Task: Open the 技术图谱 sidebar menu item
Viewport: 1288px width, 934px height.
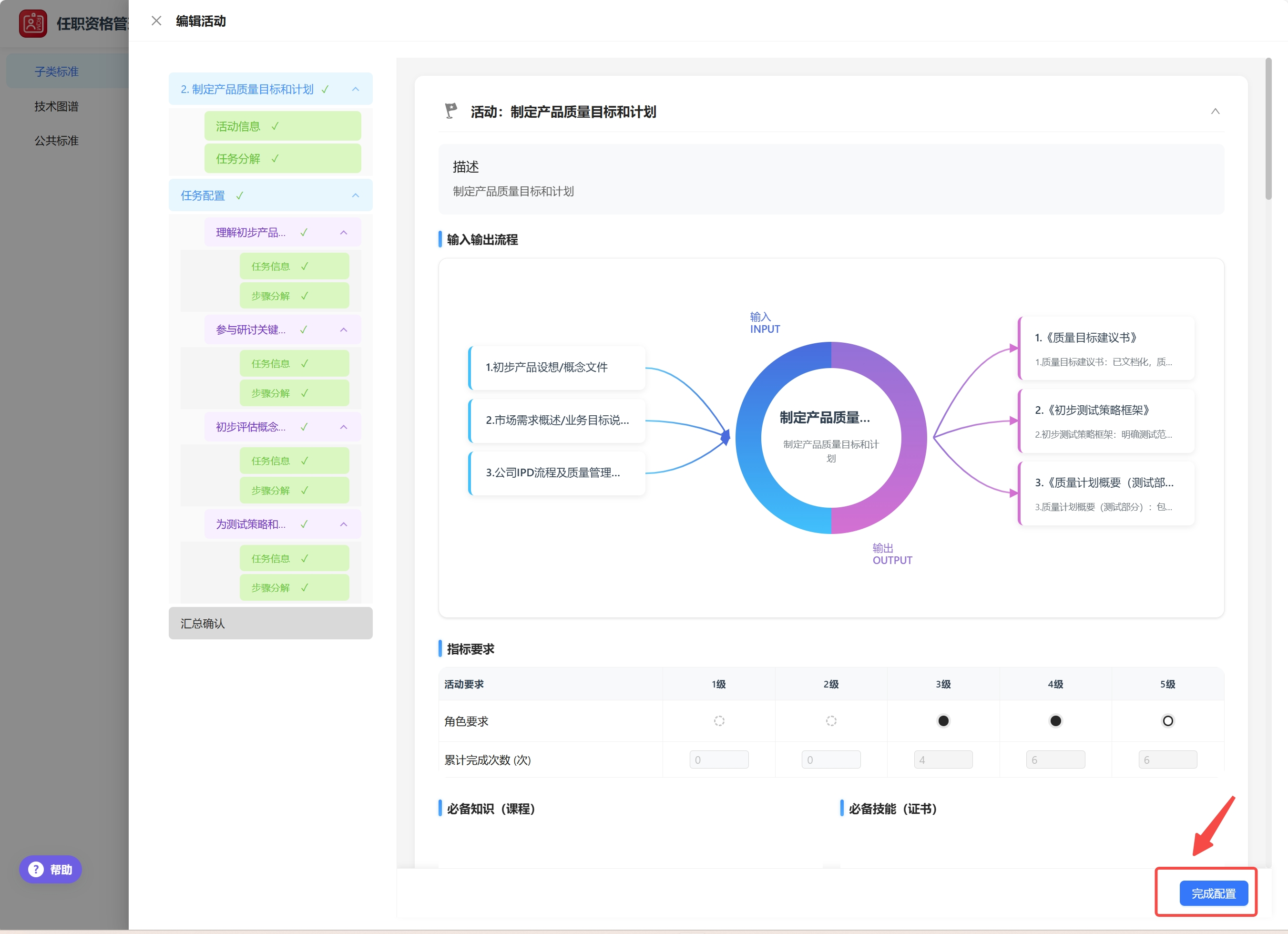Action: [56, 106]
